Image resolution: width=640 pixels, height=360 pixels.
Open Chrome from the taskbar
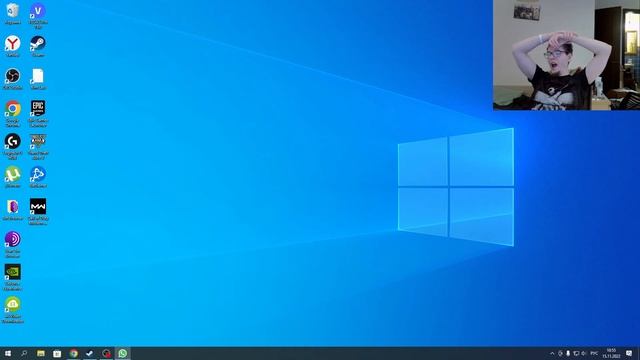click(x=73, y=353)
